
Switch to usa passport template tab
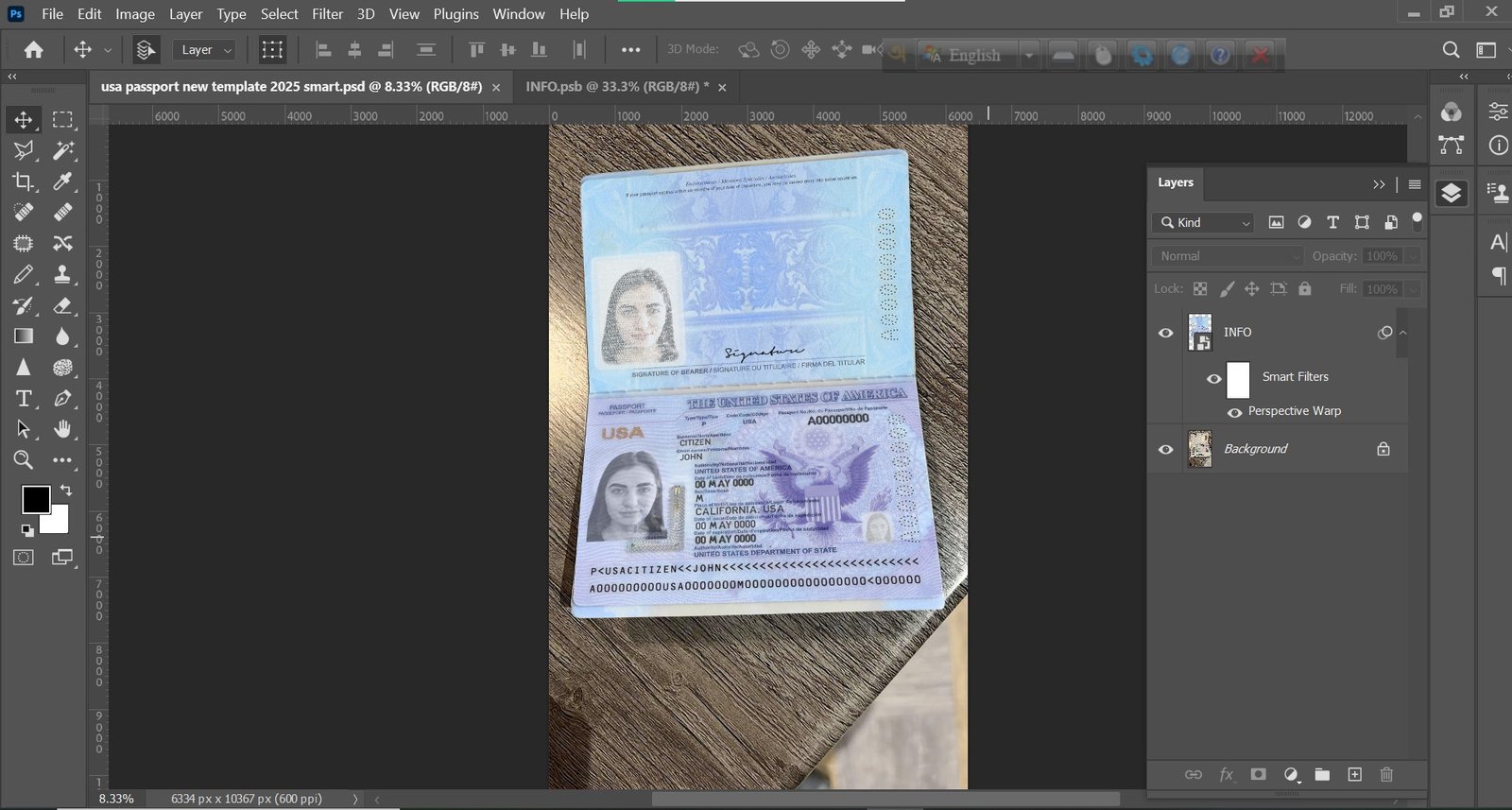click(291, 86)
